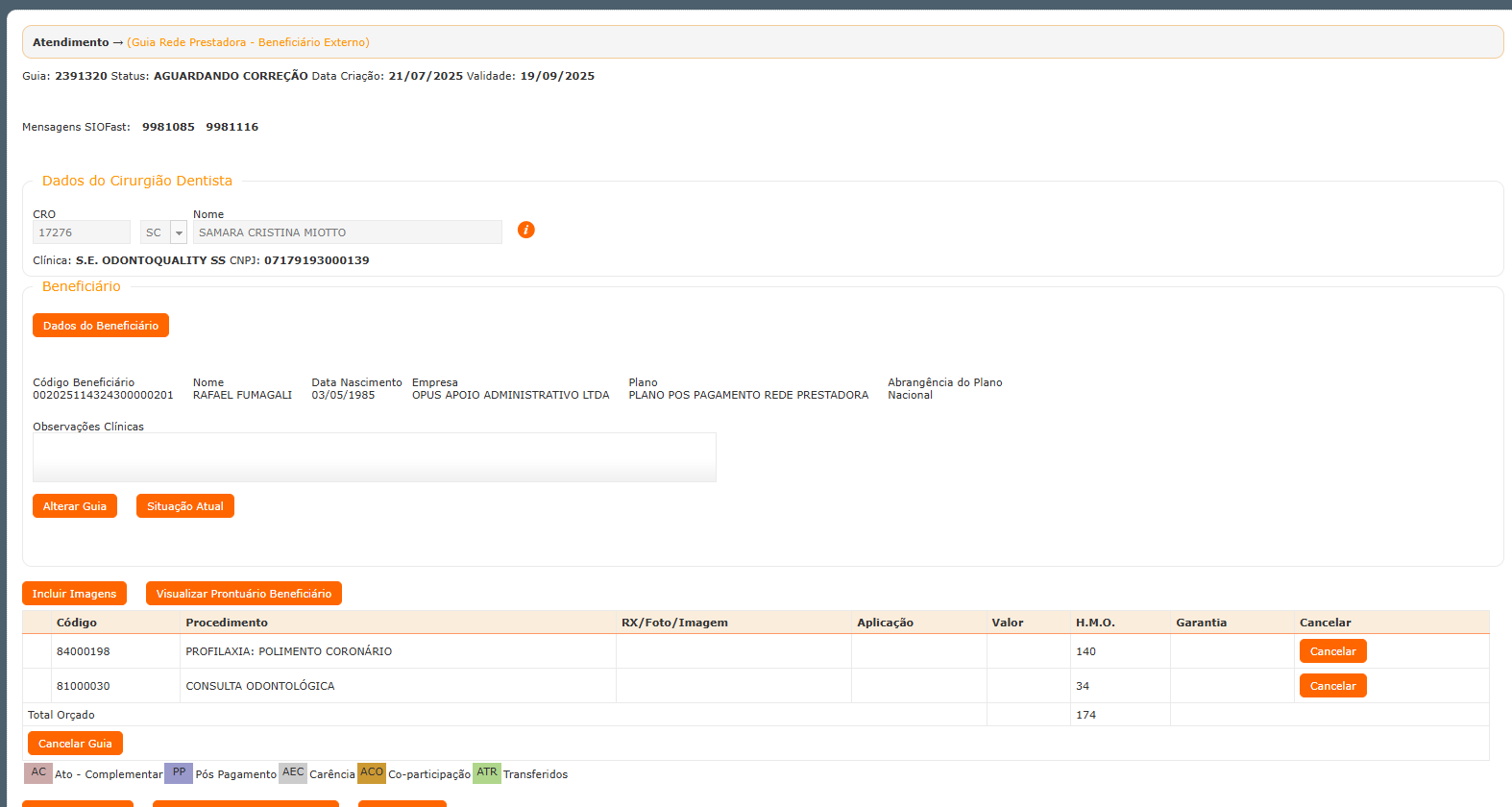This screenshot has width=1512, height=807.
Task: Open SIOFast message 9981085
Action: pyautogui.click(x=168, y=127)
